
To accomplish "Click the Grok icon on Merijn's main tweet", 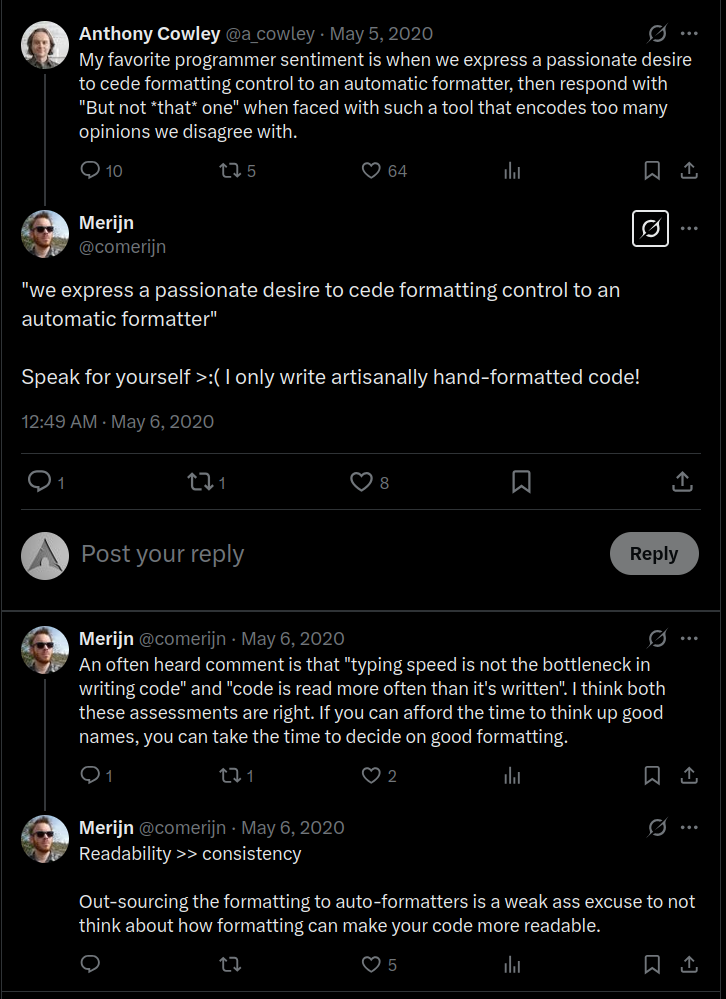I will [x=650, y=228].
